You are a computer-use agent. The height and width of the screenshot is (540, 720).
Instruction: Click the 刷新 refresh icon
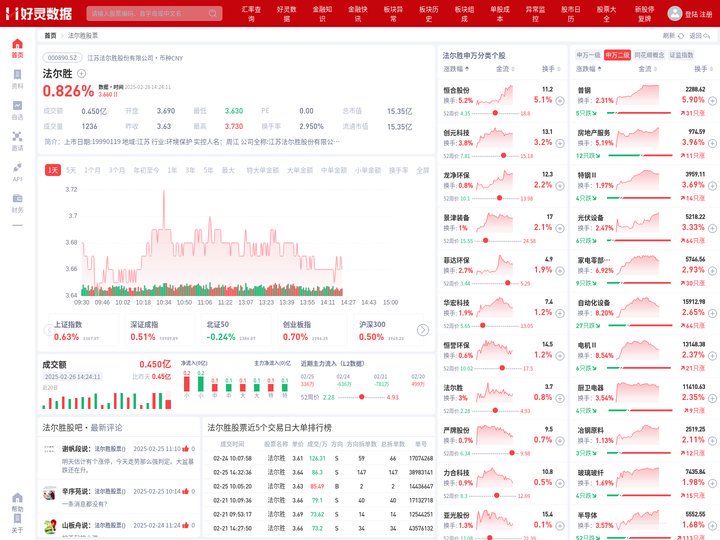pyautogui.click(x=681, y=35)
